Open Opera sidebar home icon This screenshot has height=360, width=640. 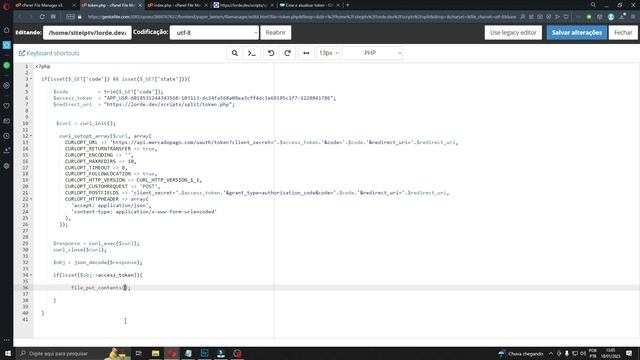pyautogui.click(x=7, y=30)
